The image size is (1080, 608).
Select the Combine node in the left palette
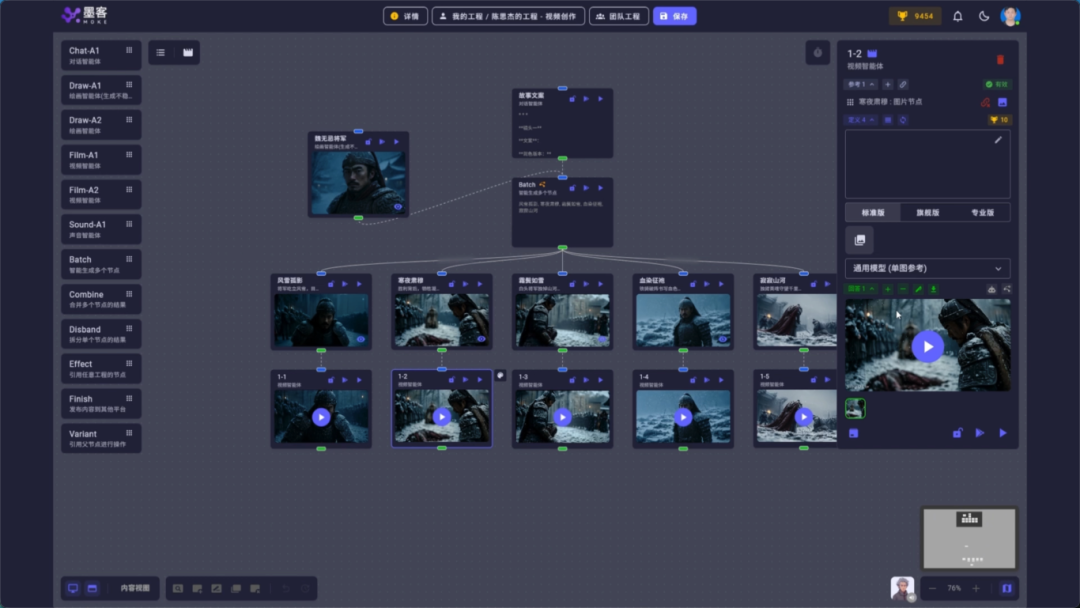tap(101, 299)
